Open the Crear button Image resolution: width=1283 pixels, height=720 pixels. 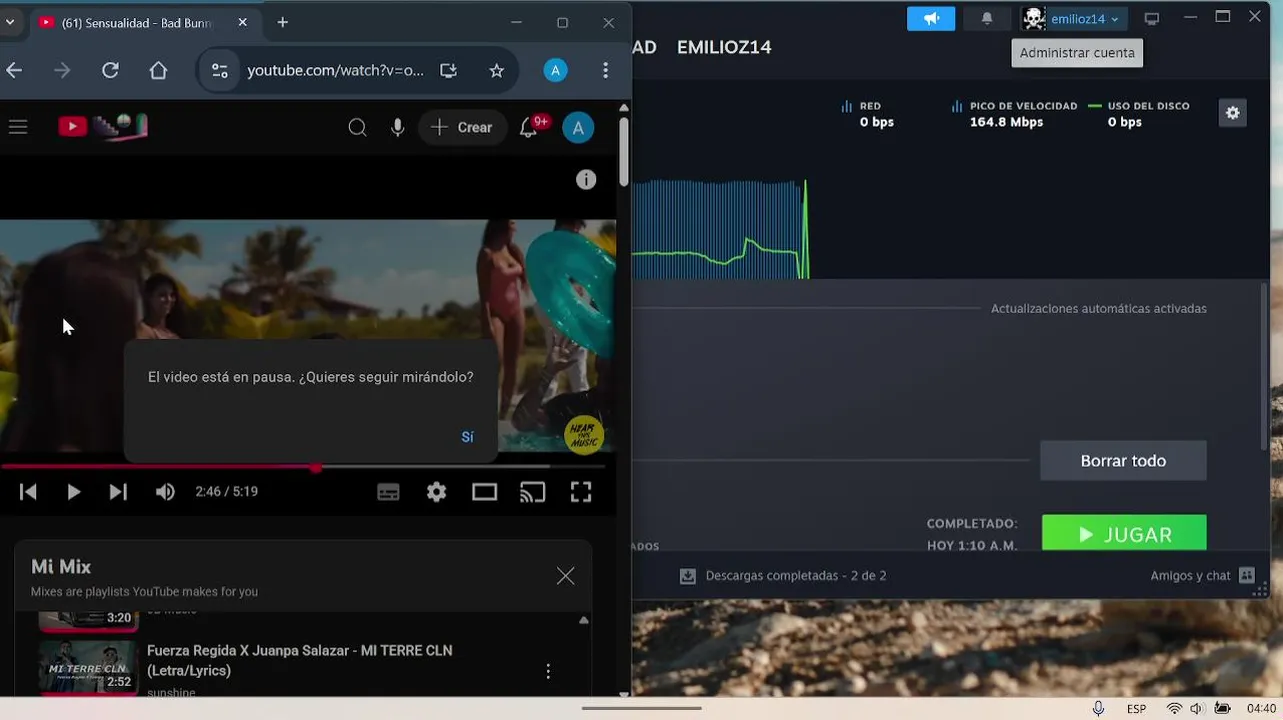pos(462,127)
